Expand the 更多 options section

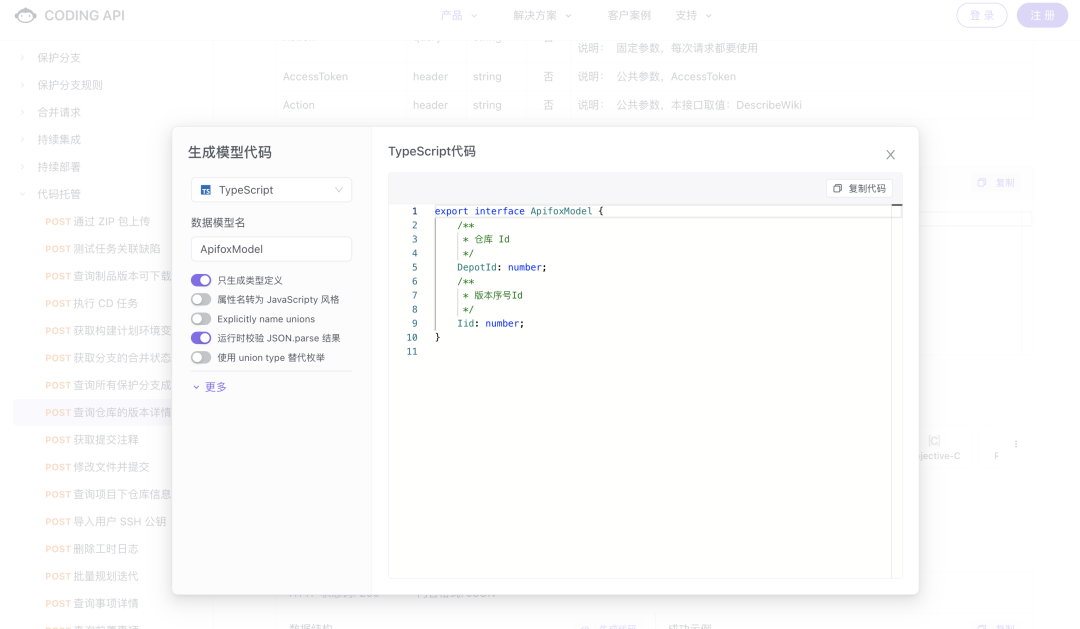[x=210, y=387]
